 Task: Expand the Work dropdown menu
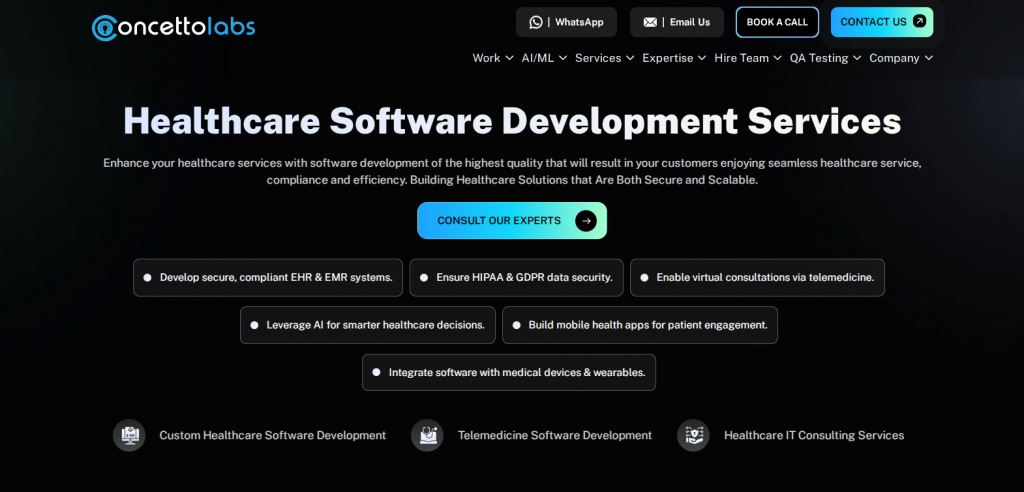click(493, 58)
